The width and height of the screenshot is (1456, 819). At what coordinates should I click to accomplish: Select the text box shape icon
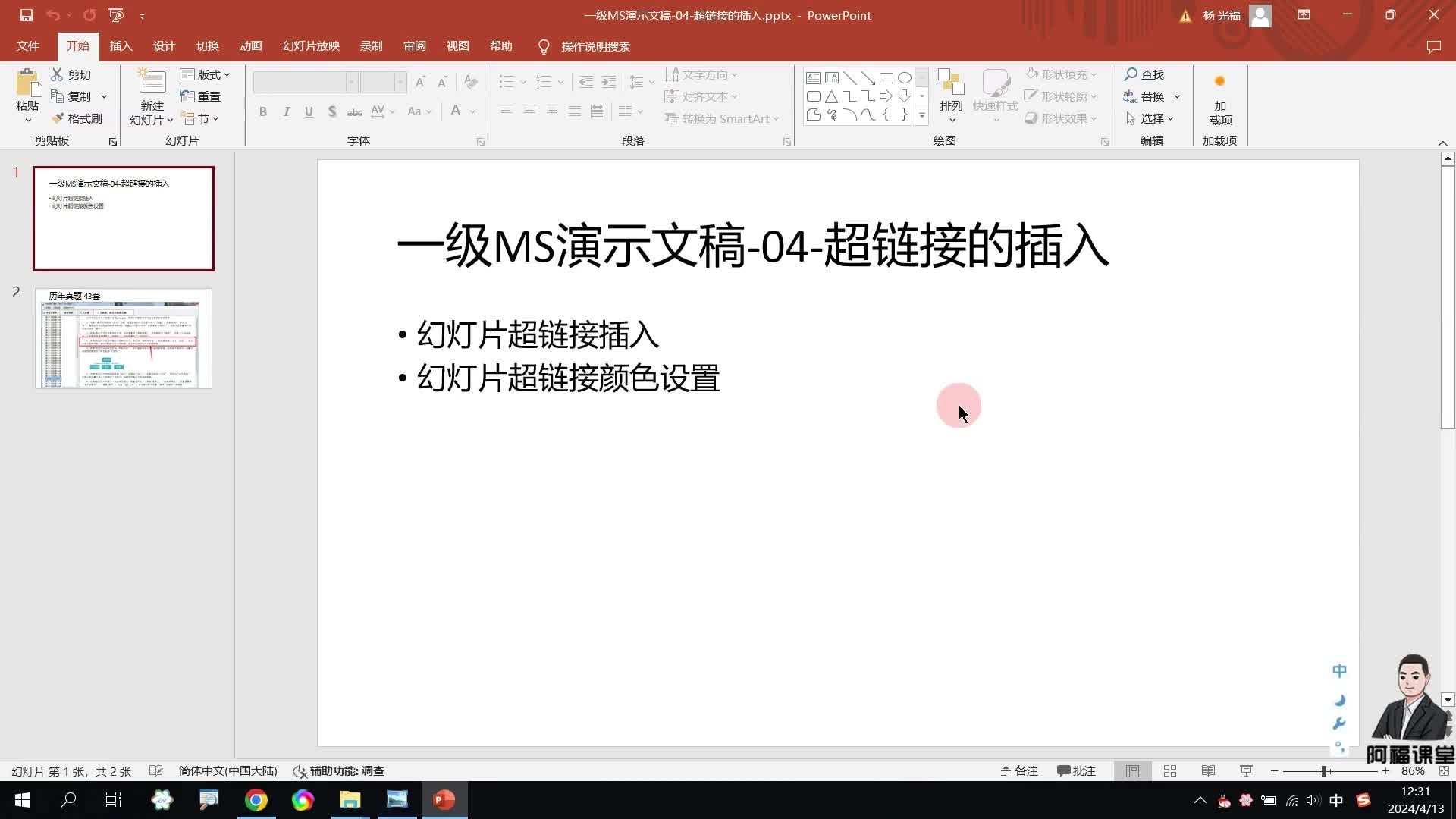pos(813,77)
